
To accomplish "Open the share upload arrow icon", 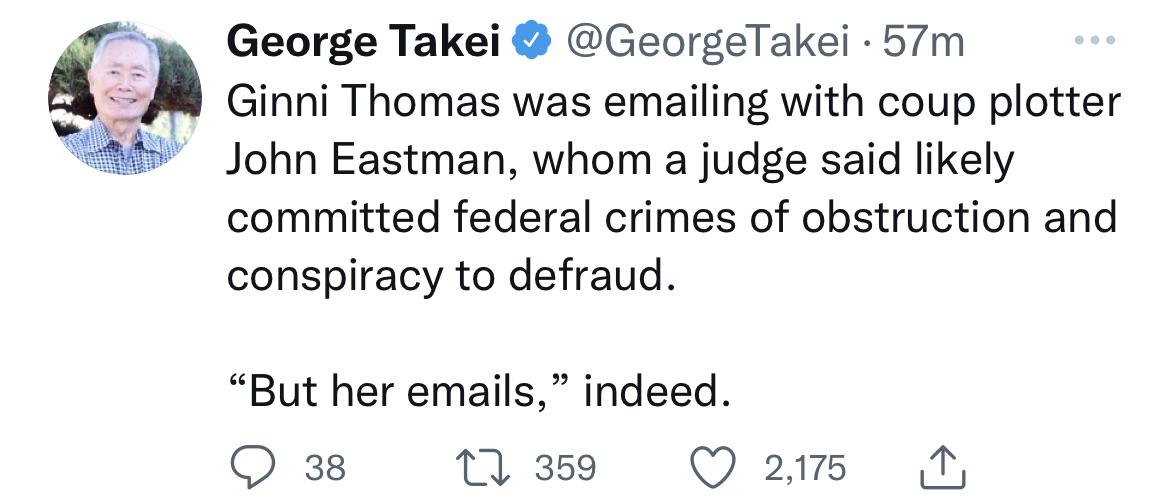I will pyautogui.click(x=943, y=468).
